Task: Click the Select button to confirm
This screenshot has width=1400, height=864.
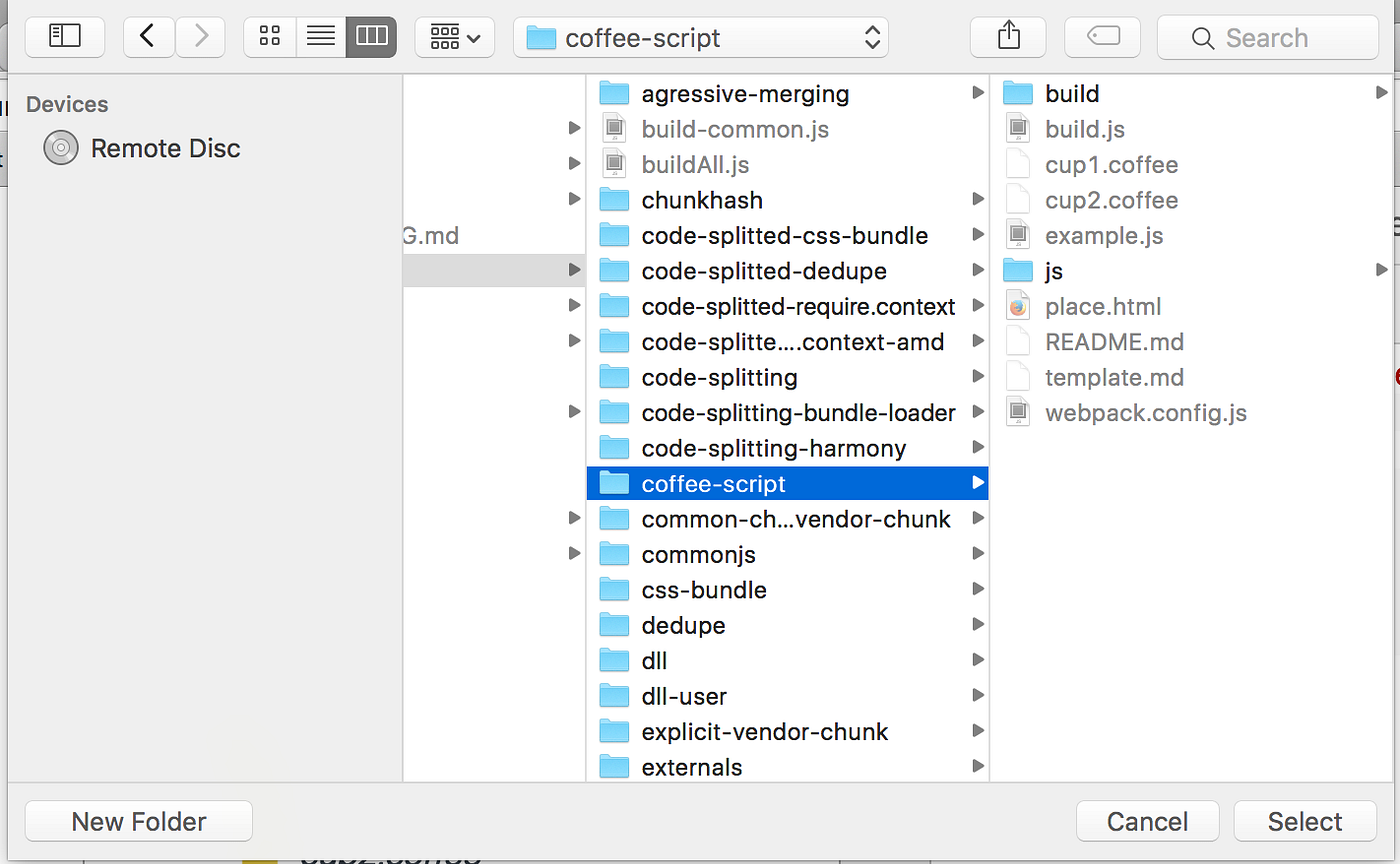Action: tap(1304, 820)
